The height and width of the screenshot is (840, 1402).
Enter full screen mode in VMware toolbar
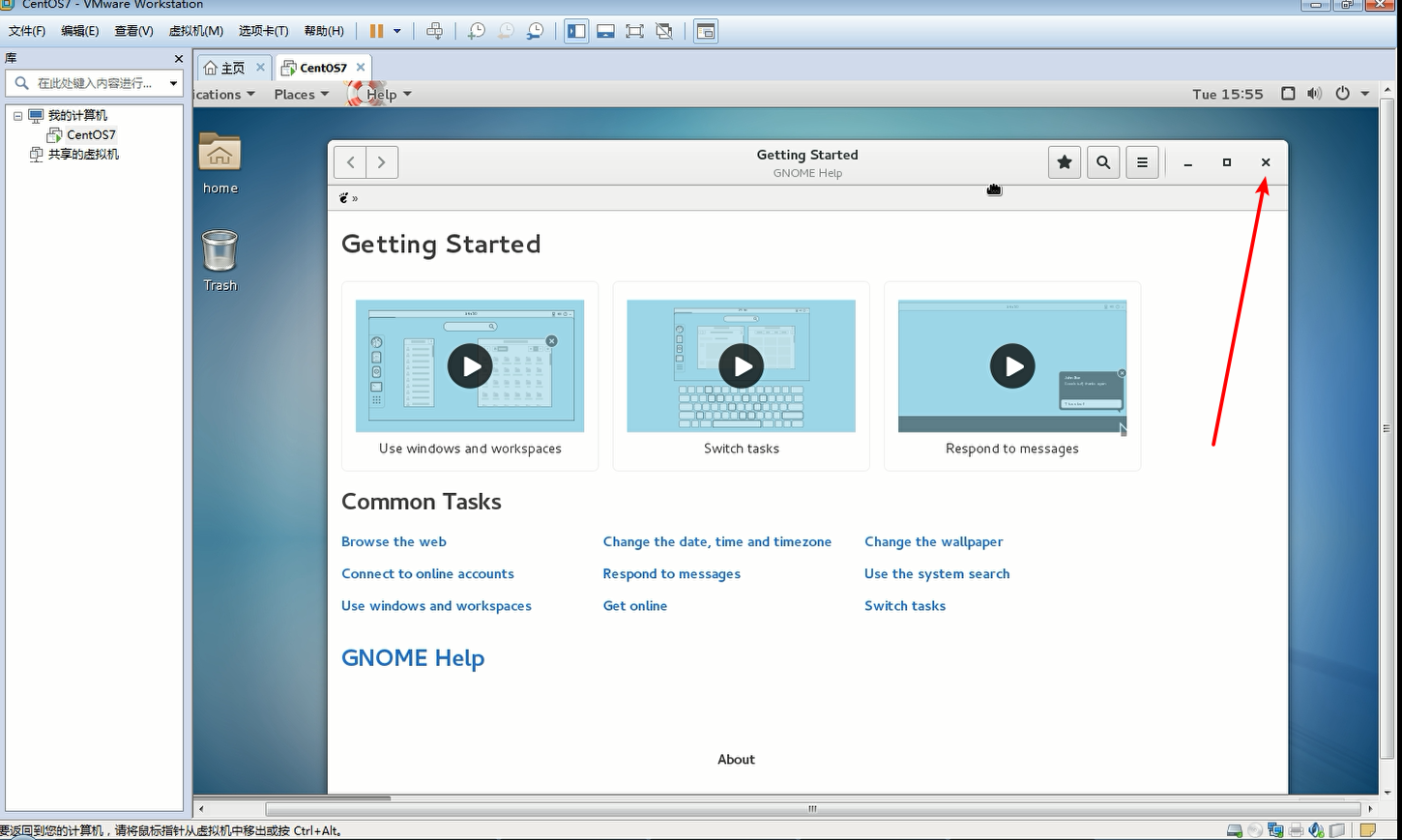tap(634, 31)
